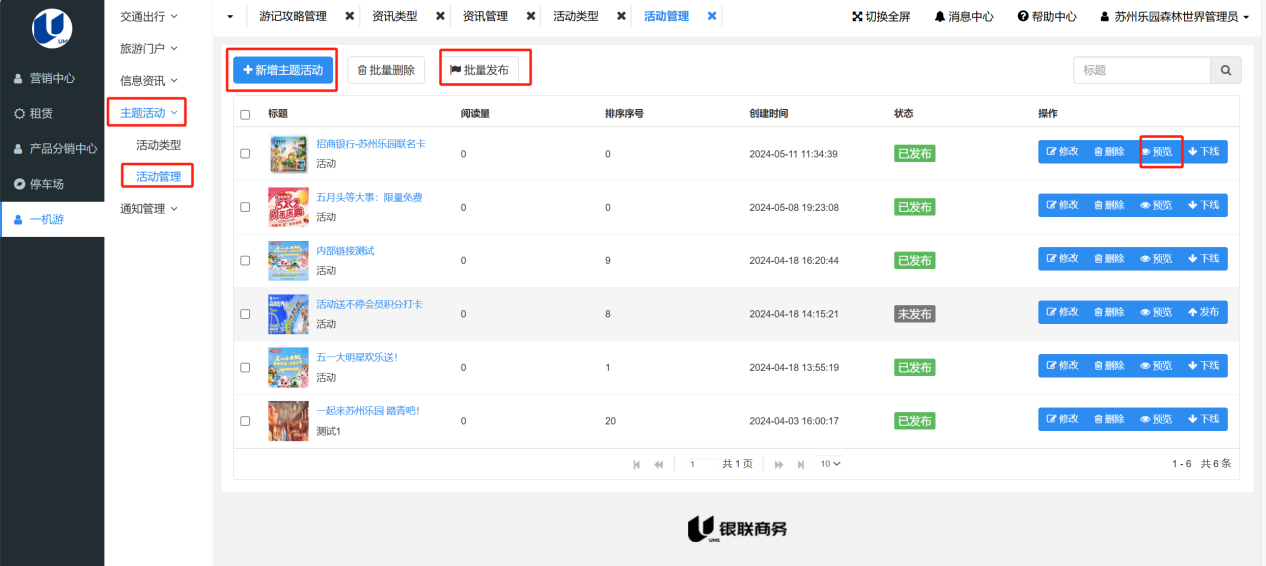
Task: Check the 招商银行-苏州乐园联名卡 row checkbox
Action: [246, 154]
